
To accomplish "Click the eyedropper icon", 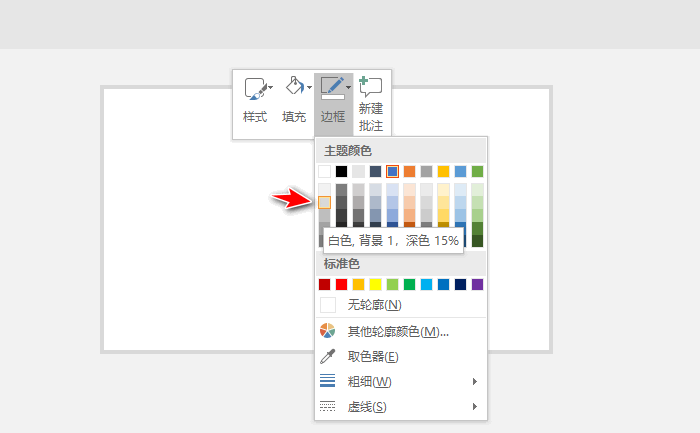I will (327, 356).
